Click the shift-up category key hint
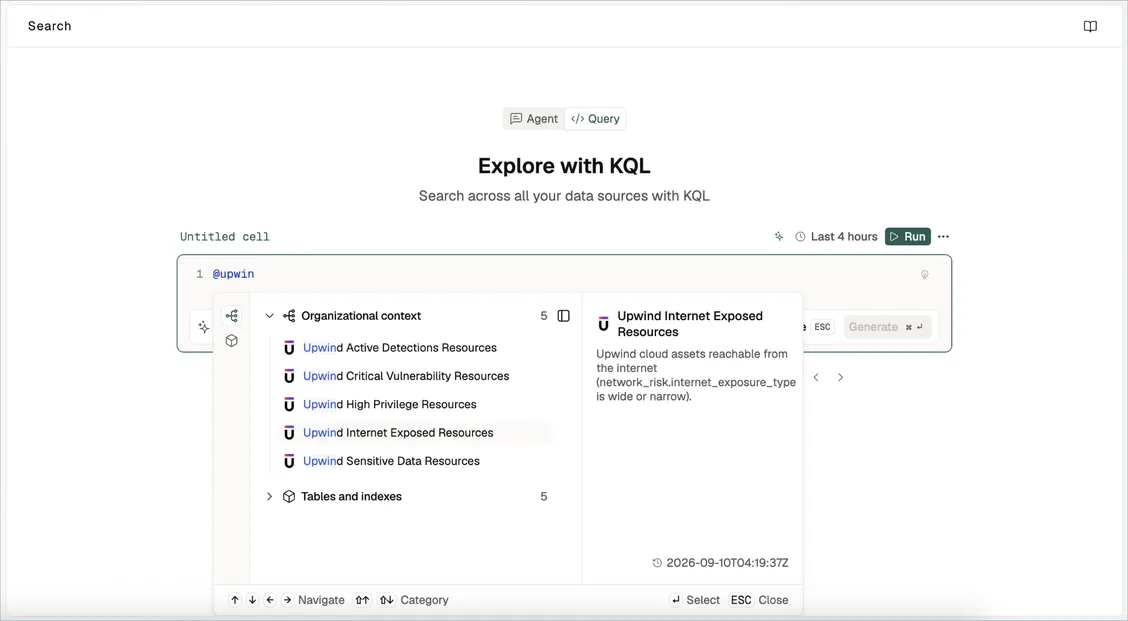This screenshot has height=621, width=1128. (x=363, y=600)
